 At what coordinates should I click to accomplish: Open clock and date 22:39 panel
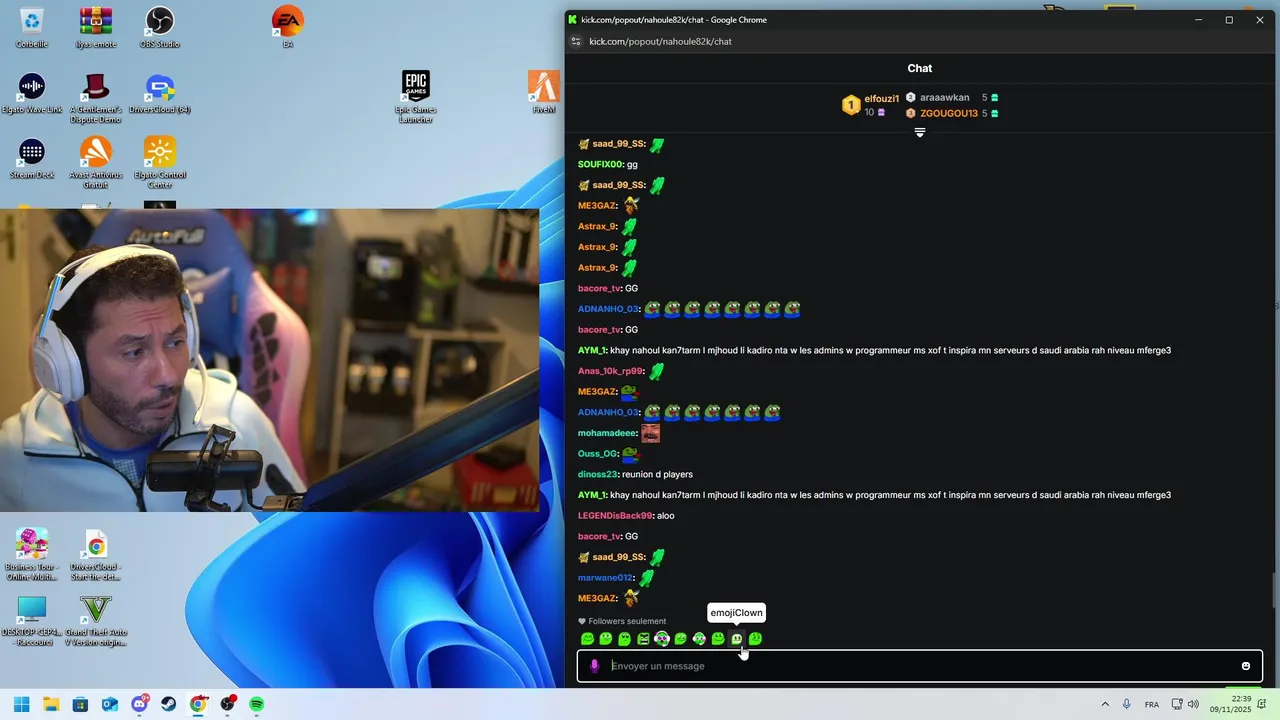(1230, 704)
